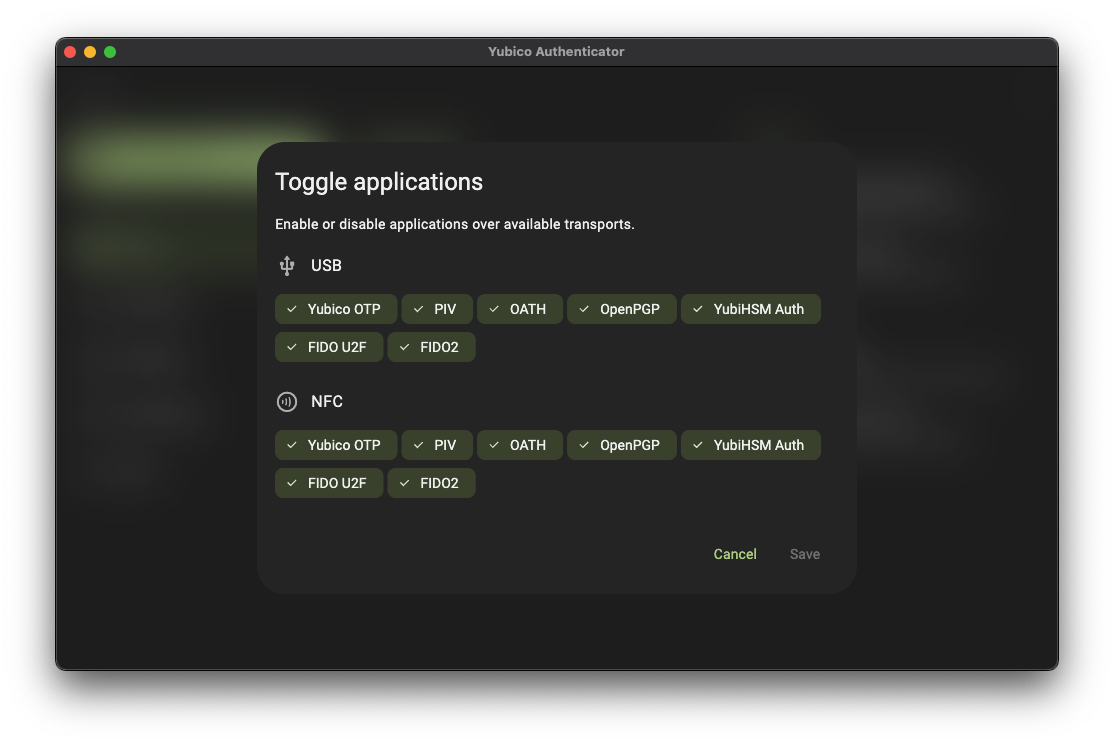Toggle OpenPGP chip in USB section

pyautogui.click(x=622, y=309)
